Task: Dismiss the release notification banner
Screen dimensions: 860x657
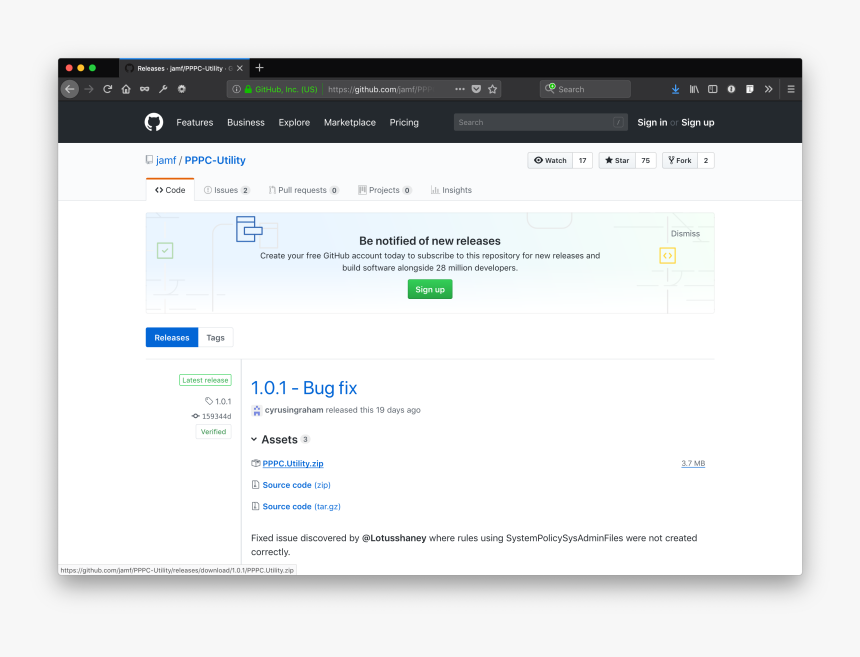Action: click(685, 234)
